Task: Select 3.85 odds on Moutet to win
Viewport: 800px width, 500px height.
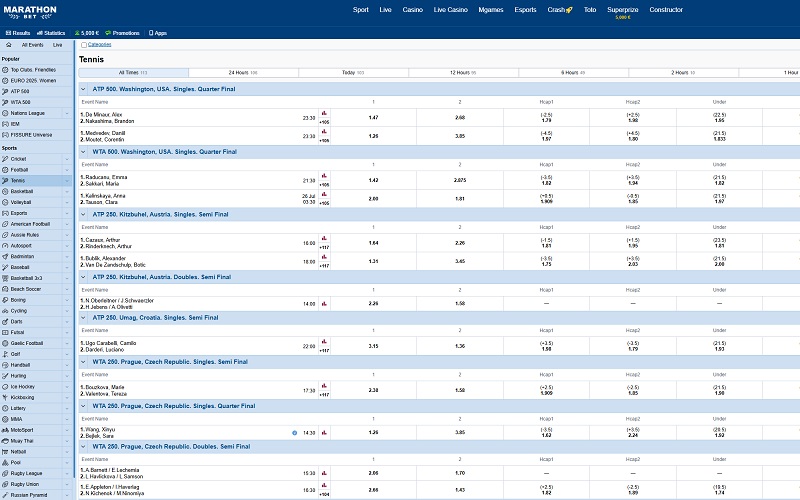Action: coord(460,136)
